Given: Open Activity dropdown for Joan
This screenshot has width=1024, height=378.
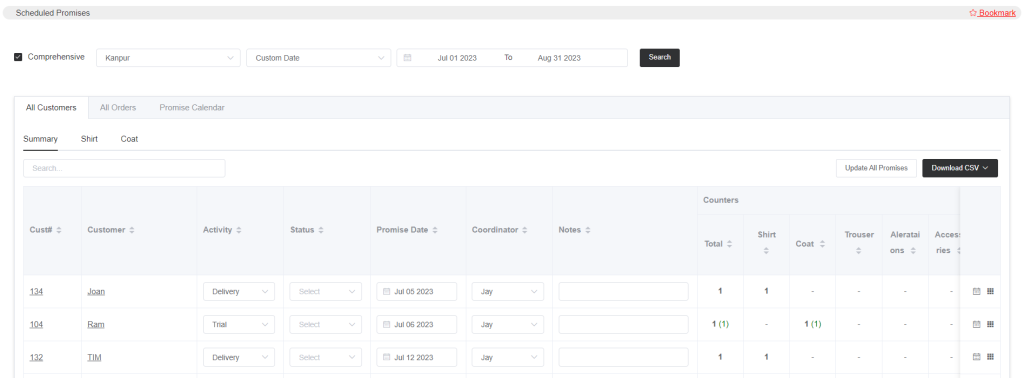Looking at the screenshot, I should click(x=239, y=292).
